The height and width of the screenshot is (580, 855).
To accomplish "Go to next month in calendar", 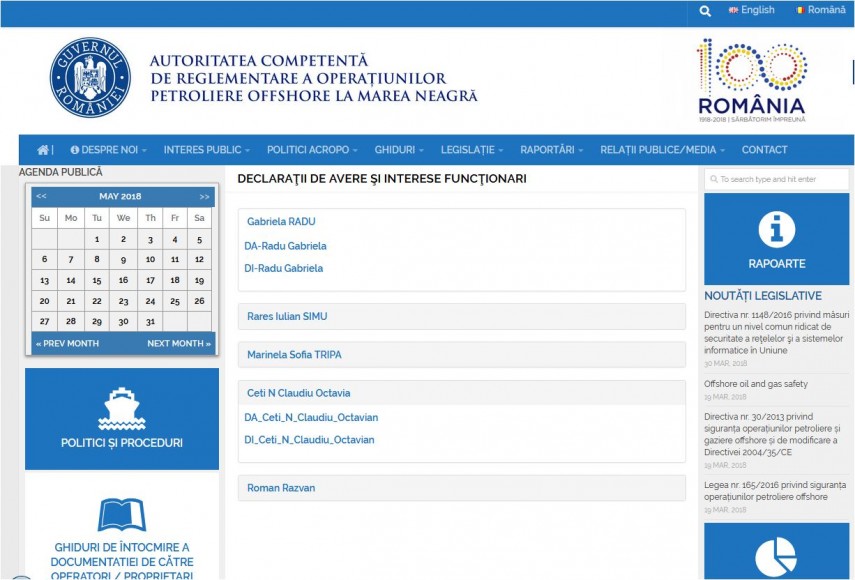I will (x=179, y=343).
